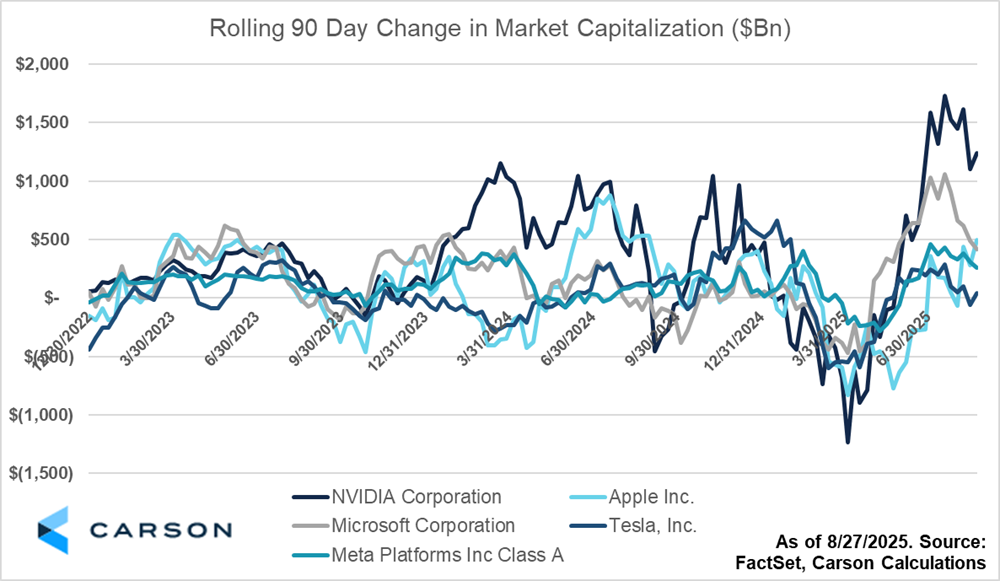Screen dimensions: 1000x581
Task: Click the Apple Inc. legend line marker
Action: 576,496
